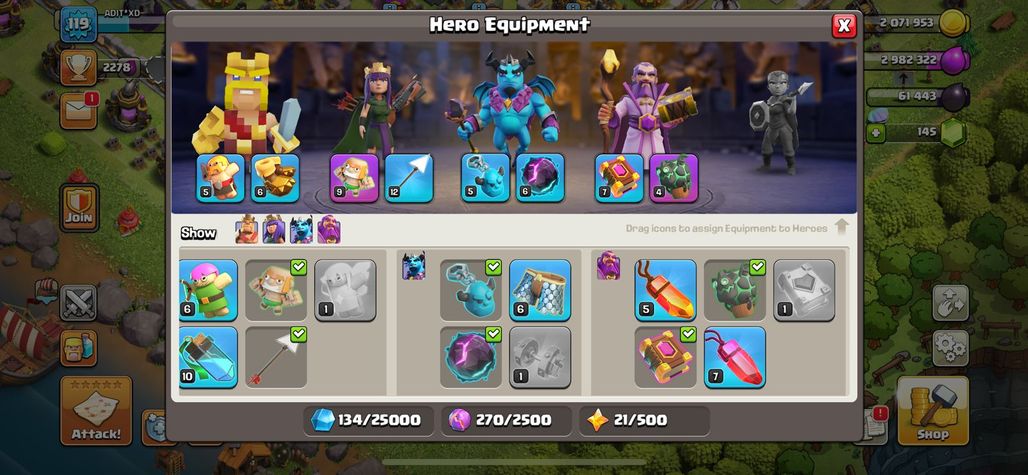The height and width of the screenshot is (475, 1028).
Task: Click the Barbarian King's Earthquake Boots slot
Action: [275, 178]
